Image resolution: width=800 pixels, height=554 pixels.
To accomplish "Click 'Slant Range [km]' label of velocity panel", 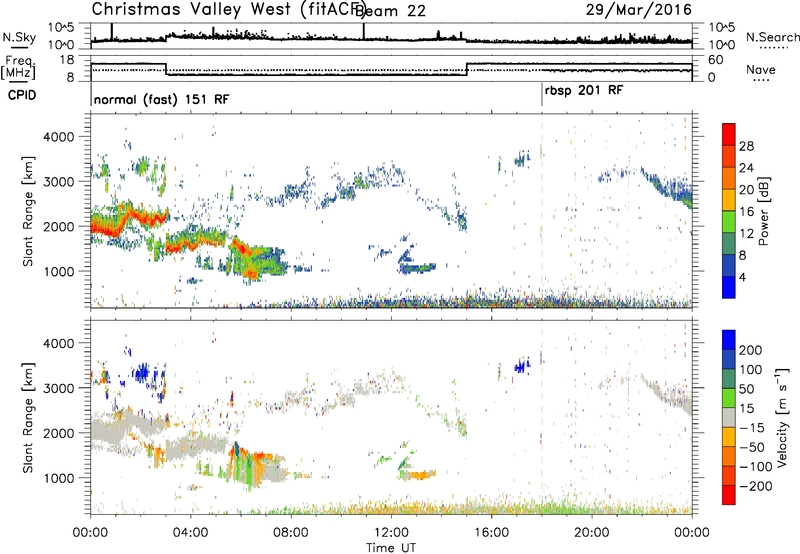I will point(28,417).
